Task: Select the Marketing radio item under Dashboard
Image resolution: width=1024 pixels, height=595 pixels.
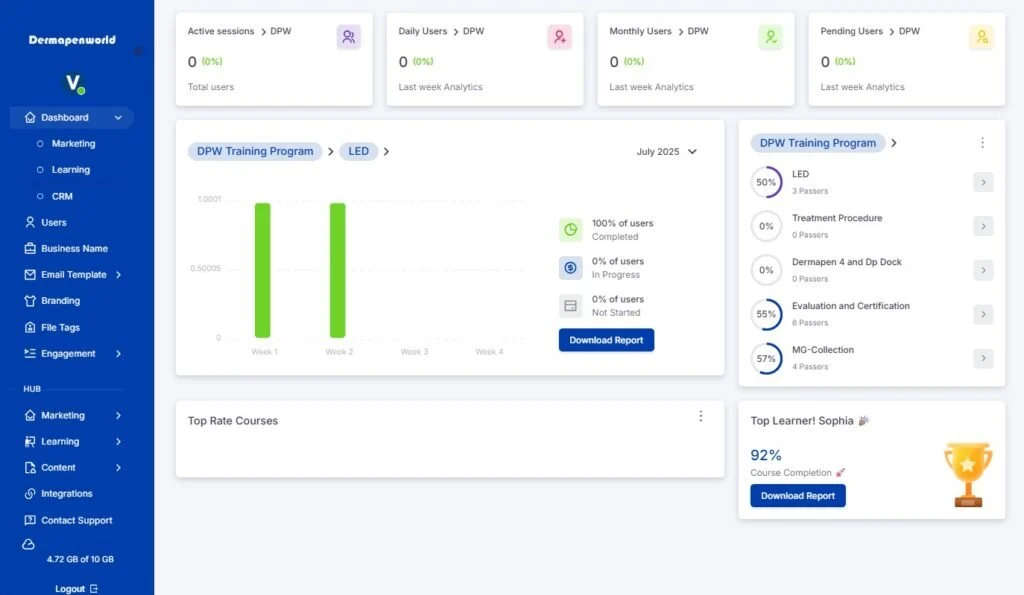Action: [40, 144]
